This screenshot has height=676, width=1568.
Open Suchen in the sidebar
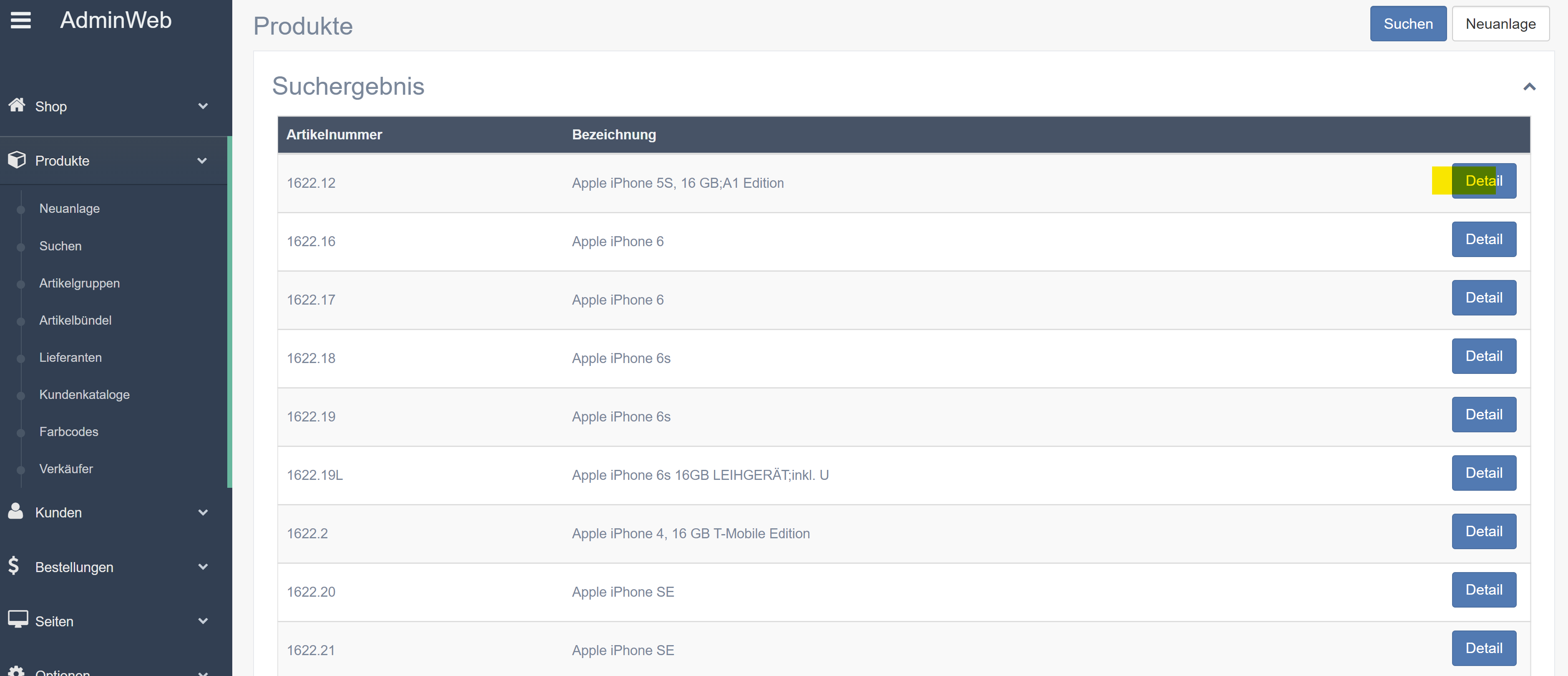(x=60, y=246)
